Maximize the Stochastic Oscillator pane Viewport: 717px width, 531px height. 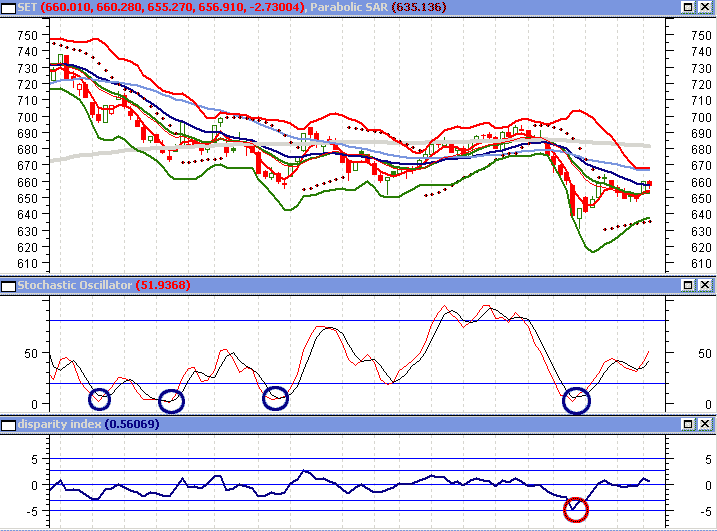688,285
